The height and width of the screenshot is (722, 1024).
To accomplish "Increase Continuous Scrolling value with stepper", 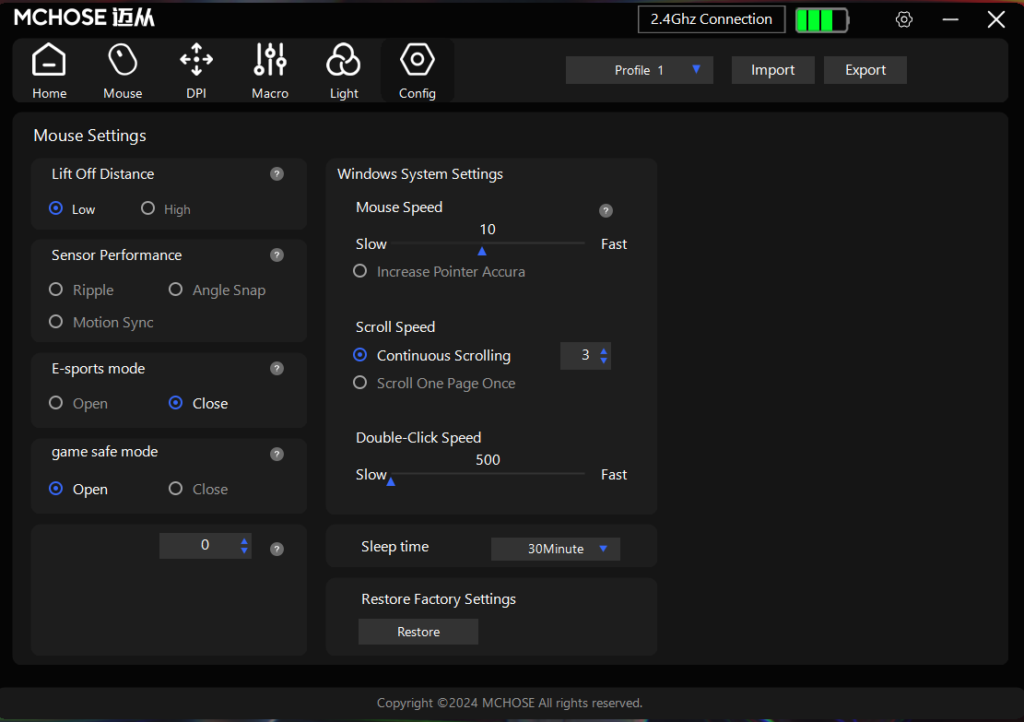I will (603, 351).
